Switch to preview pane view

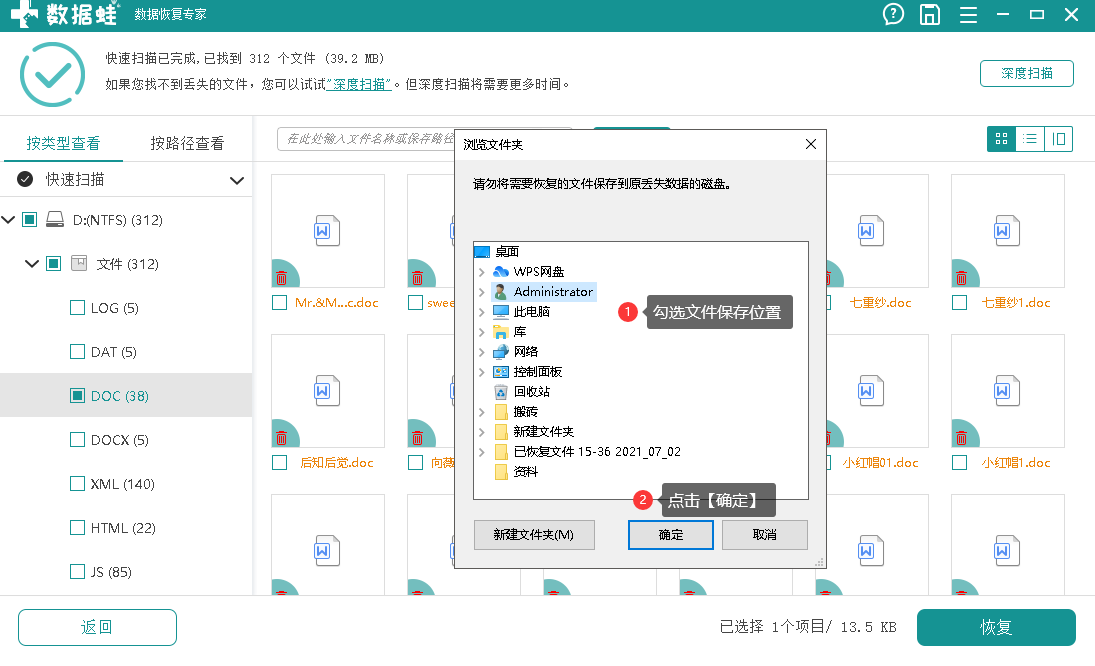pyautogui.click(x=1059, y=139)
